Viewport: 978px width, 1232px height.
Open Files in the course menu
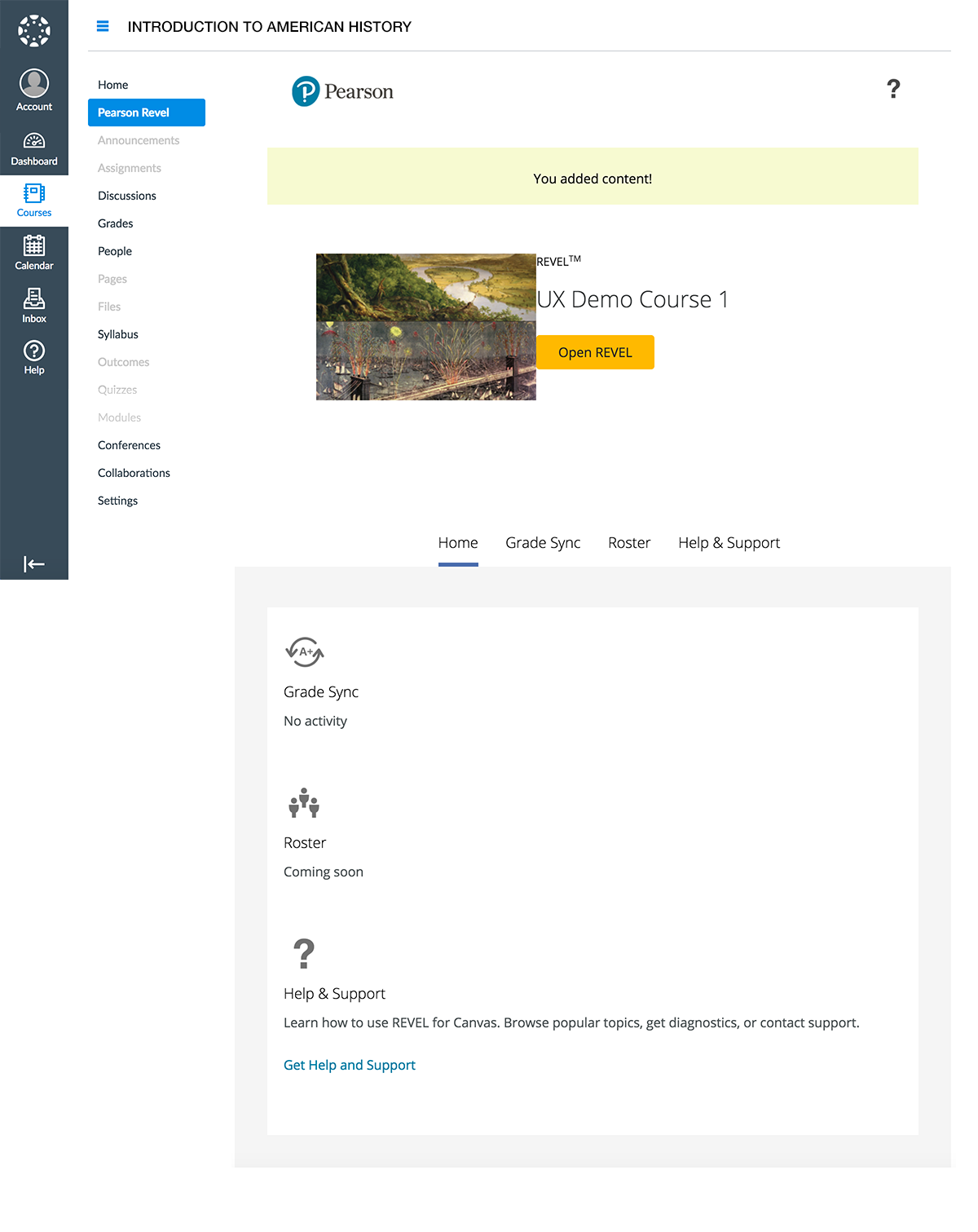(x=109, y=307)
